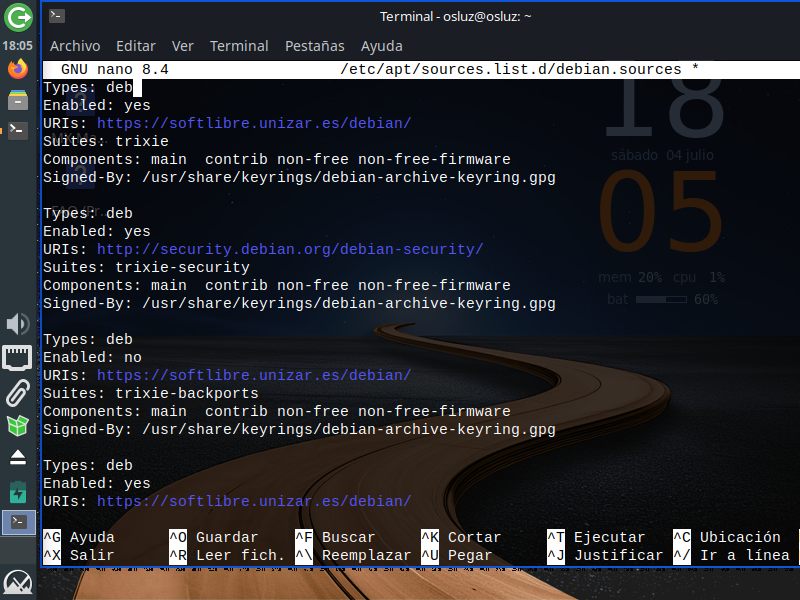Viewport: 800px width, 600px height.
Task: Click the softlibre URI above trixie-backports
Action: tap(254, 376)
